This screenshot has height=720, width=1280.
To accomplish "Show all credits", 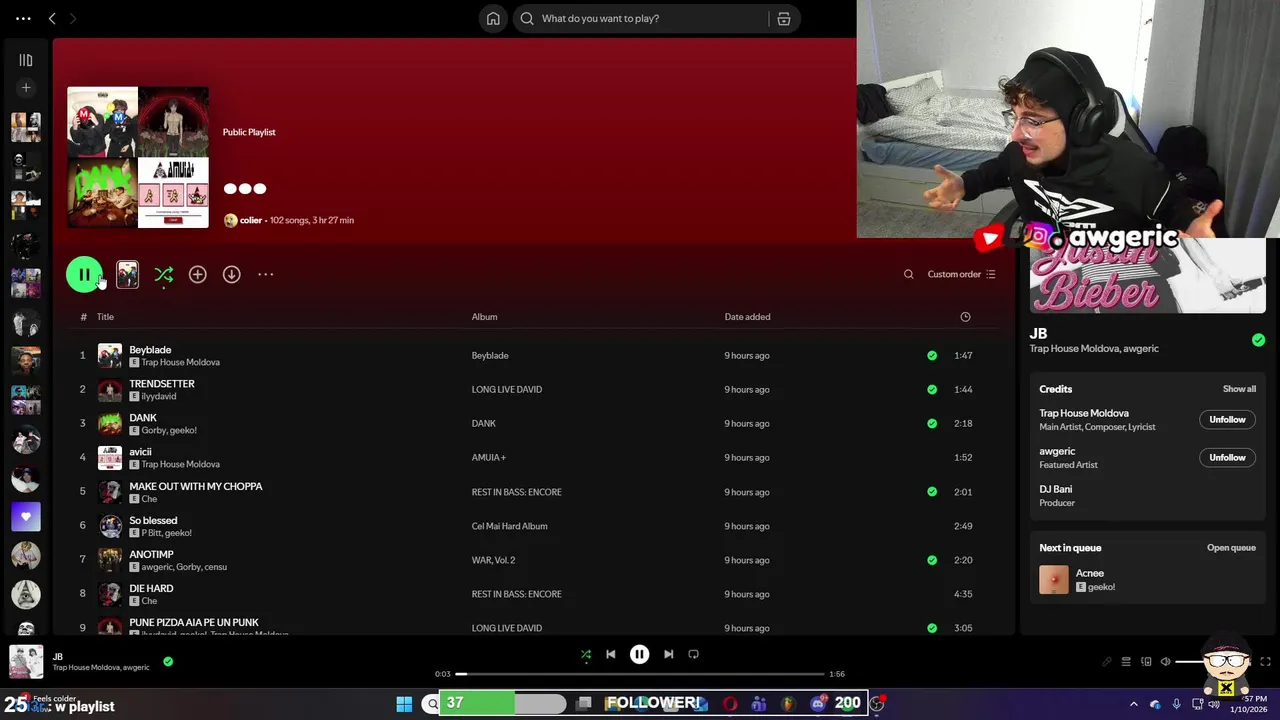I will [x=1239, y=389].
